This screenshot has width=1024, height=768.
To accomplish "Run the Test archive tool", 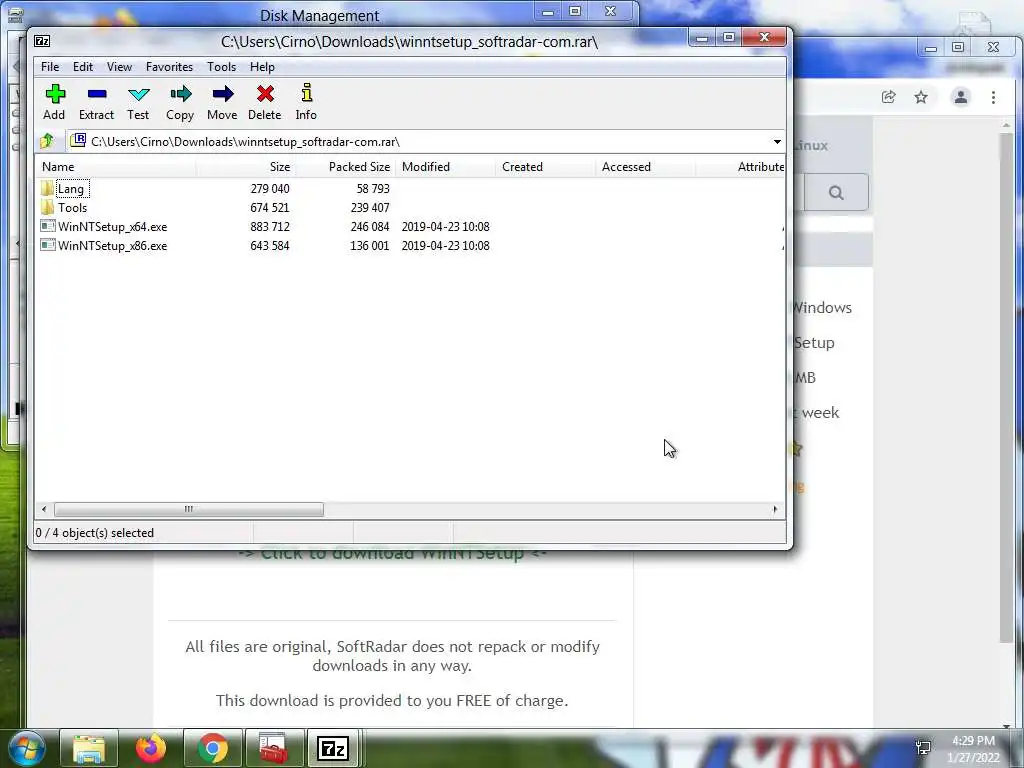I will coord(138,94).
